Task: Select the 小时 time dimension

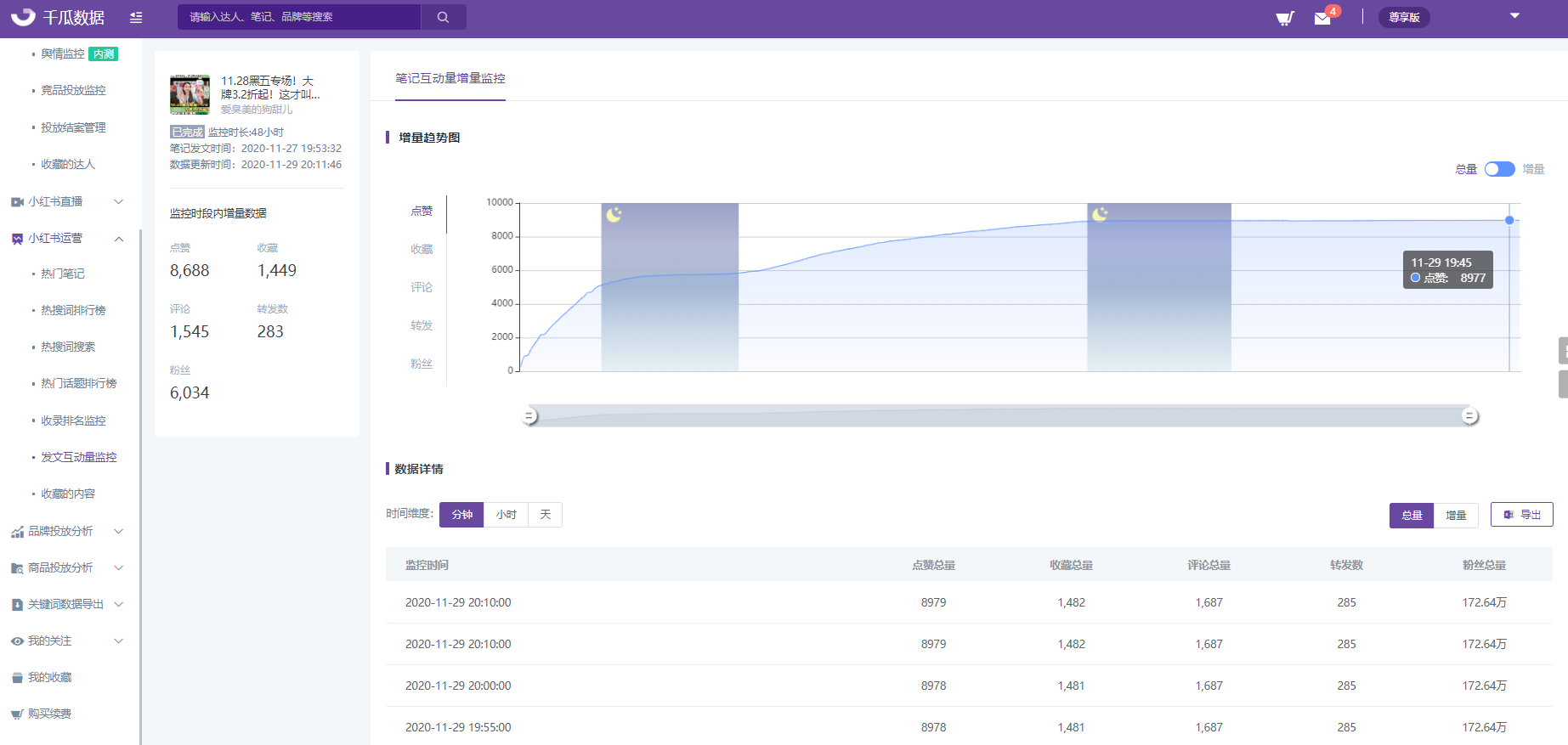Action: [506, 515]
